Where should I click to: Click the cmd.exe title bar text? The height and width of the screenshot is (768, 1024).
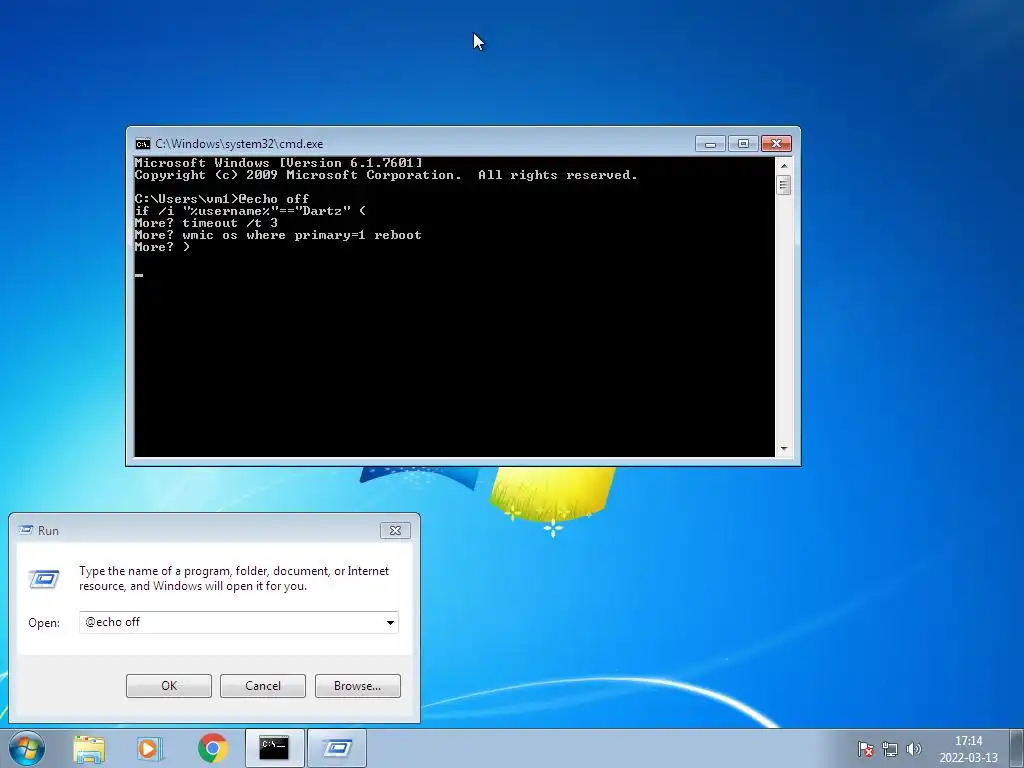coord(239,144)
